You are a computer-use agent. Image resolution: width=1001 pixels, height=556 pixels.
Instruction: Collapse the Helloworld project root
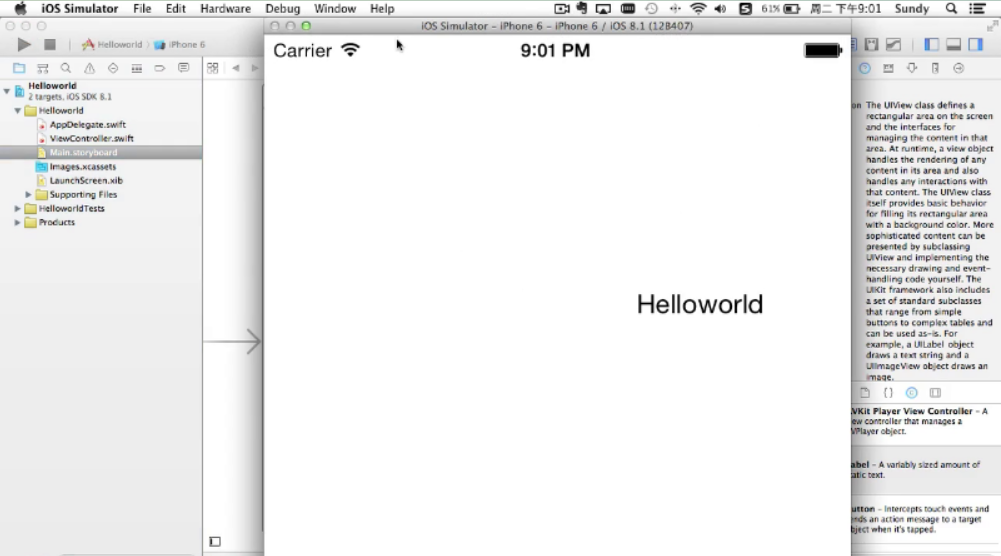(x=7, y=91)
